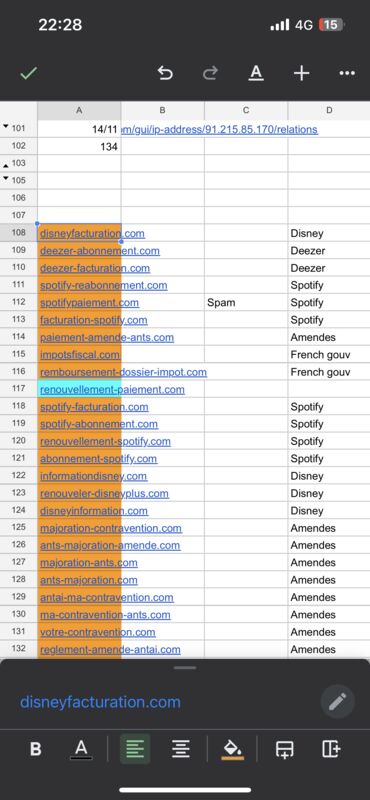Select column D header

[x=329, y=110]
